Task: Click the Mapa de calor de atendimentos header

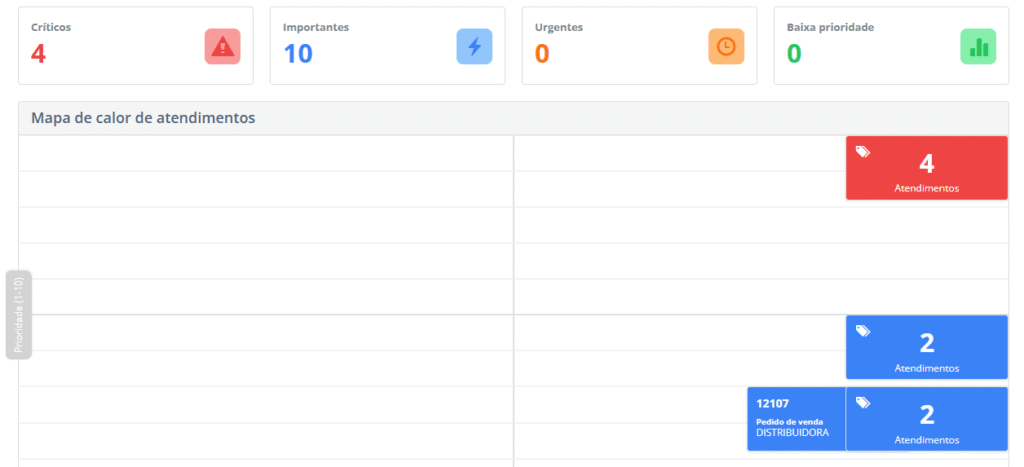Action: (x=143, y=118)
